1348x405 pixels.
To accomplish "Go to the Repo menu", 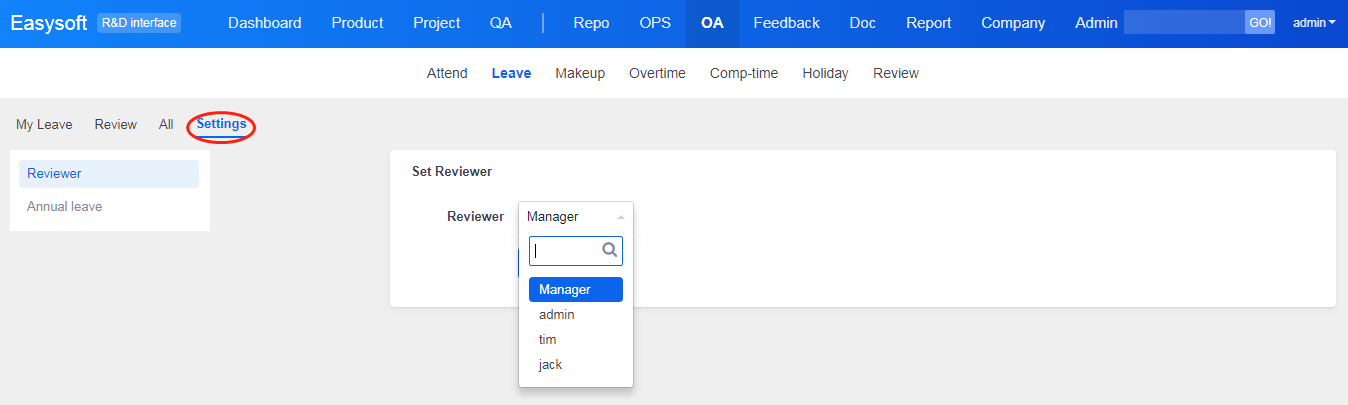I will [591, 23].
